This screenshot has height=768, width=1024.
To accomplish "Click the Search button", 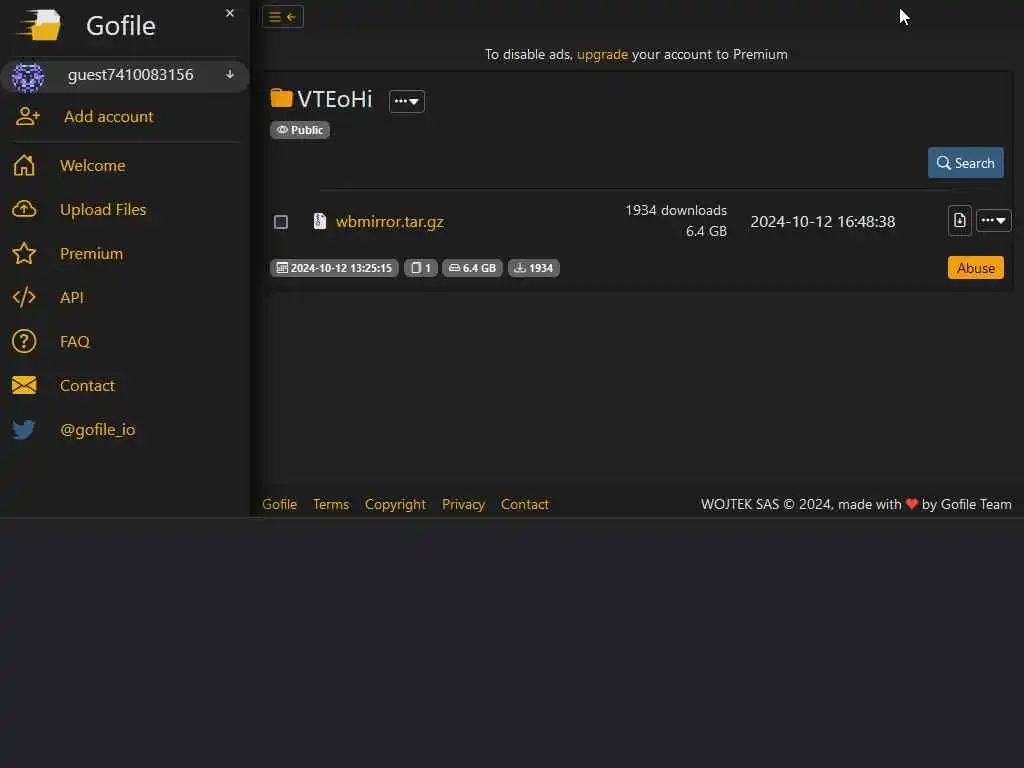I will click(966, 163).
